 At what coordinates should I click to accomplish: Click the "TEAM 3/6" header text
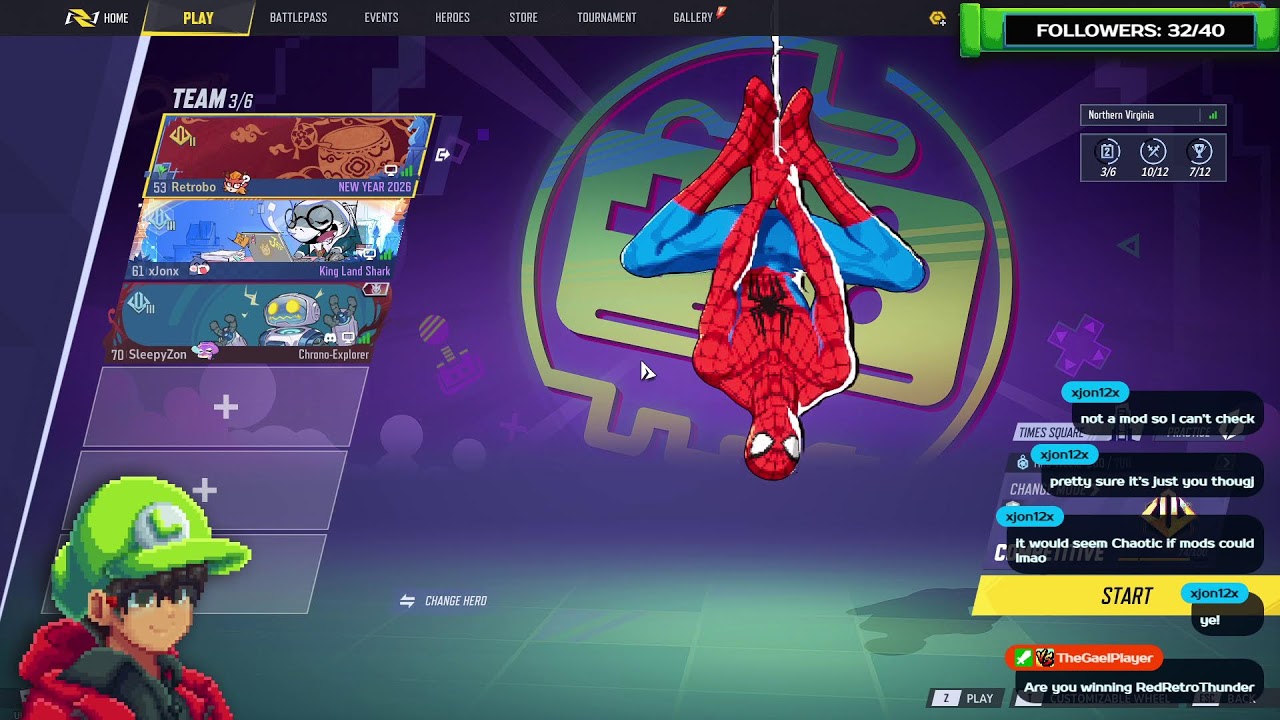[212, 99]
